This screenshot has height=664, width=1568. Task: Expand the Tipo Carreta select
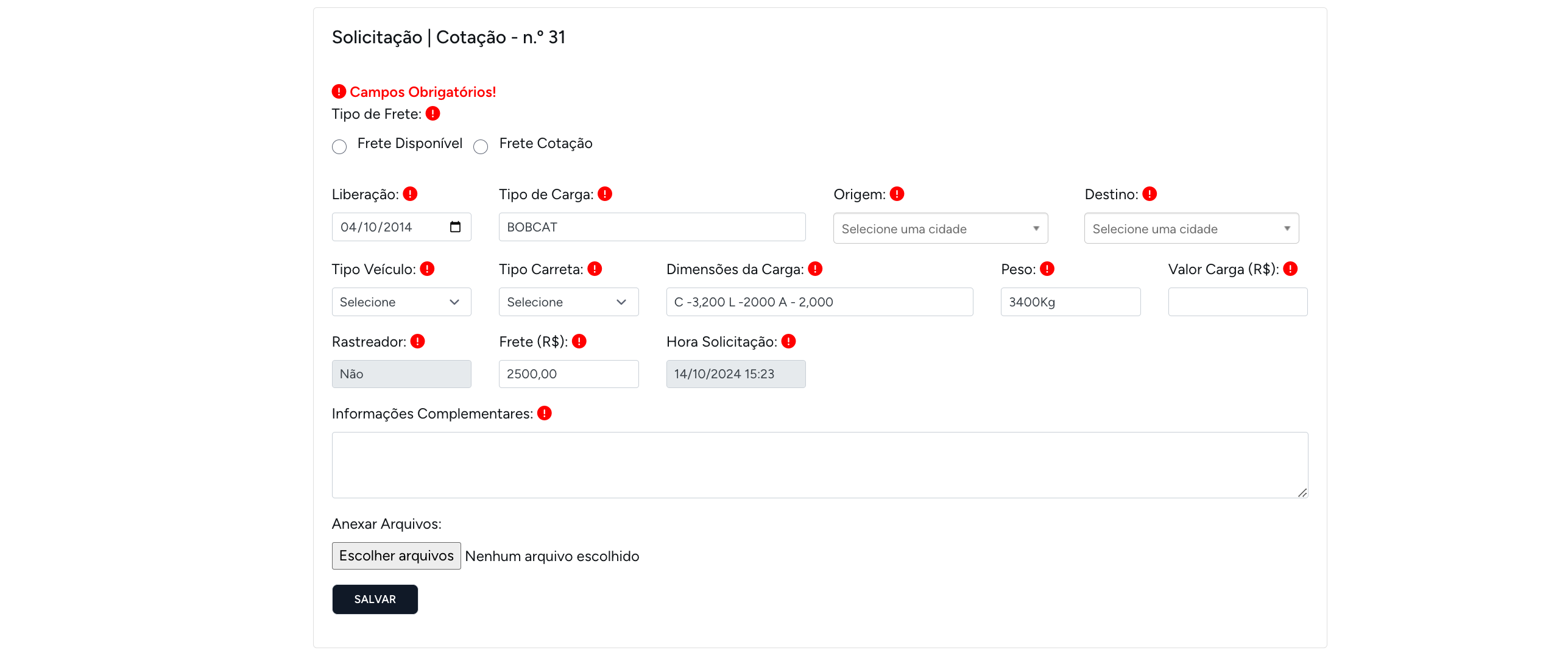568,302
